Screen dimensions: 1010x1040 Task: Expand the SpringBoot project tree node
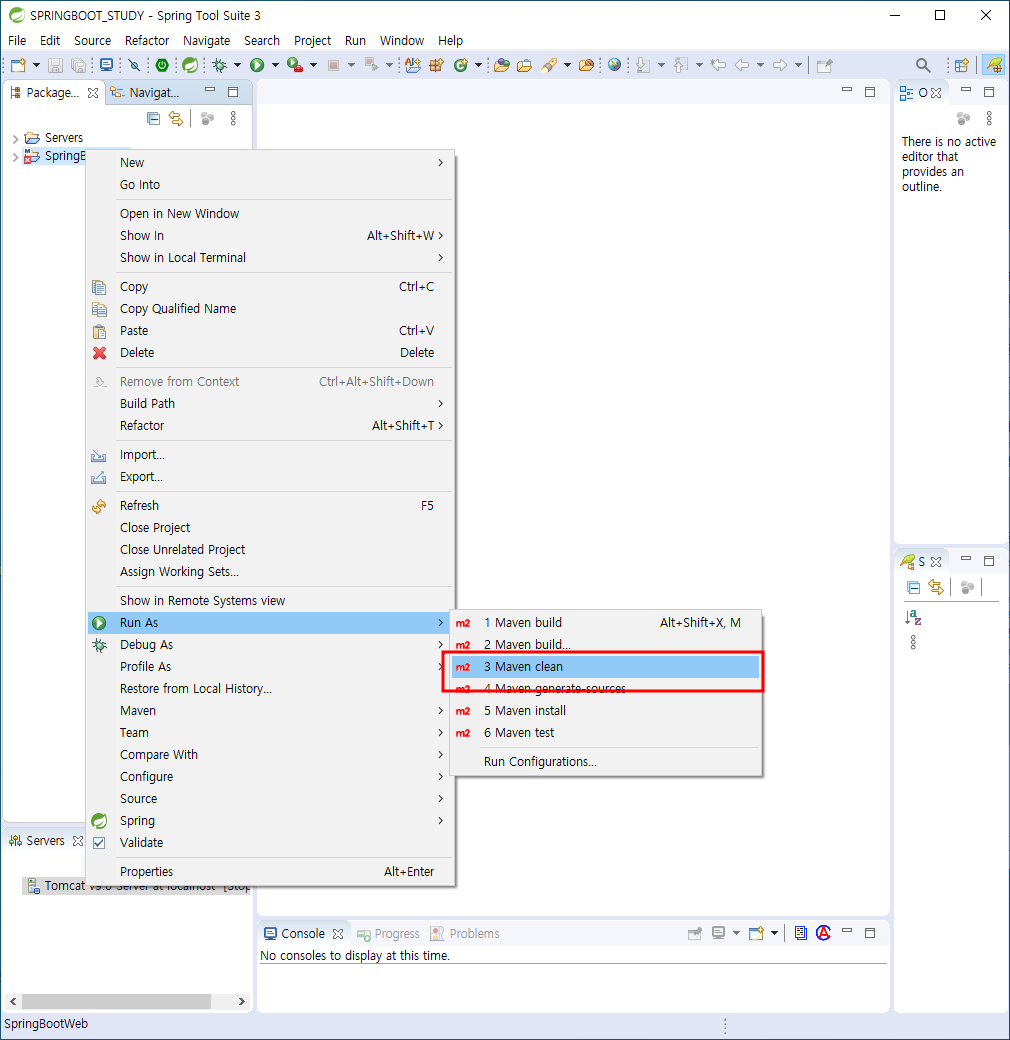tap(15, 157)
